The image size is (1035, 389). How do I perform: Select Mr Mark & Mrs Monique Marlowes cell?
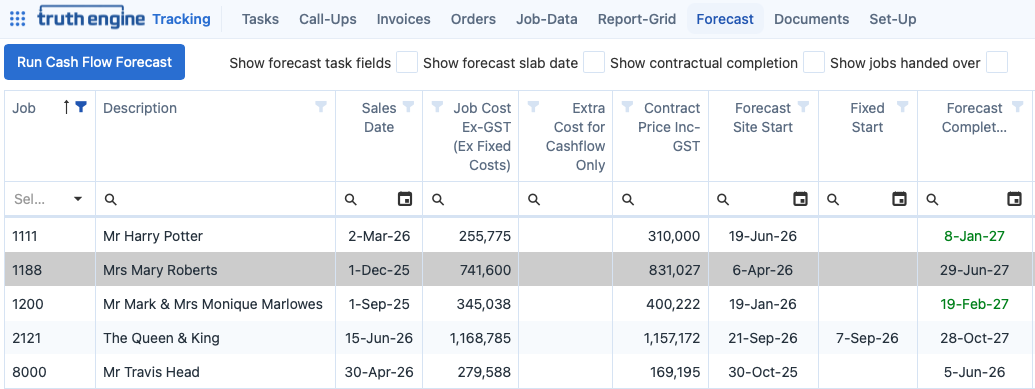pyautogui.click(x=215, y=304)
